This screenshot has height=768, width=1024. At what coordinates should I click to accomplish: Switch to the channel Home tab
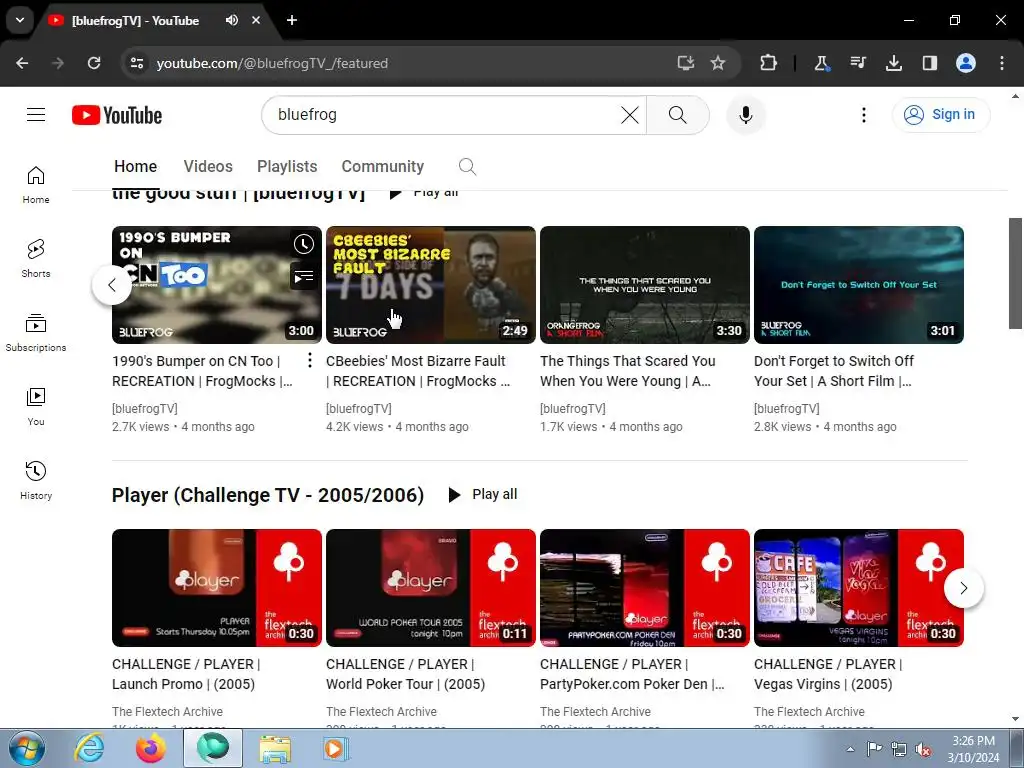point(136,167)
